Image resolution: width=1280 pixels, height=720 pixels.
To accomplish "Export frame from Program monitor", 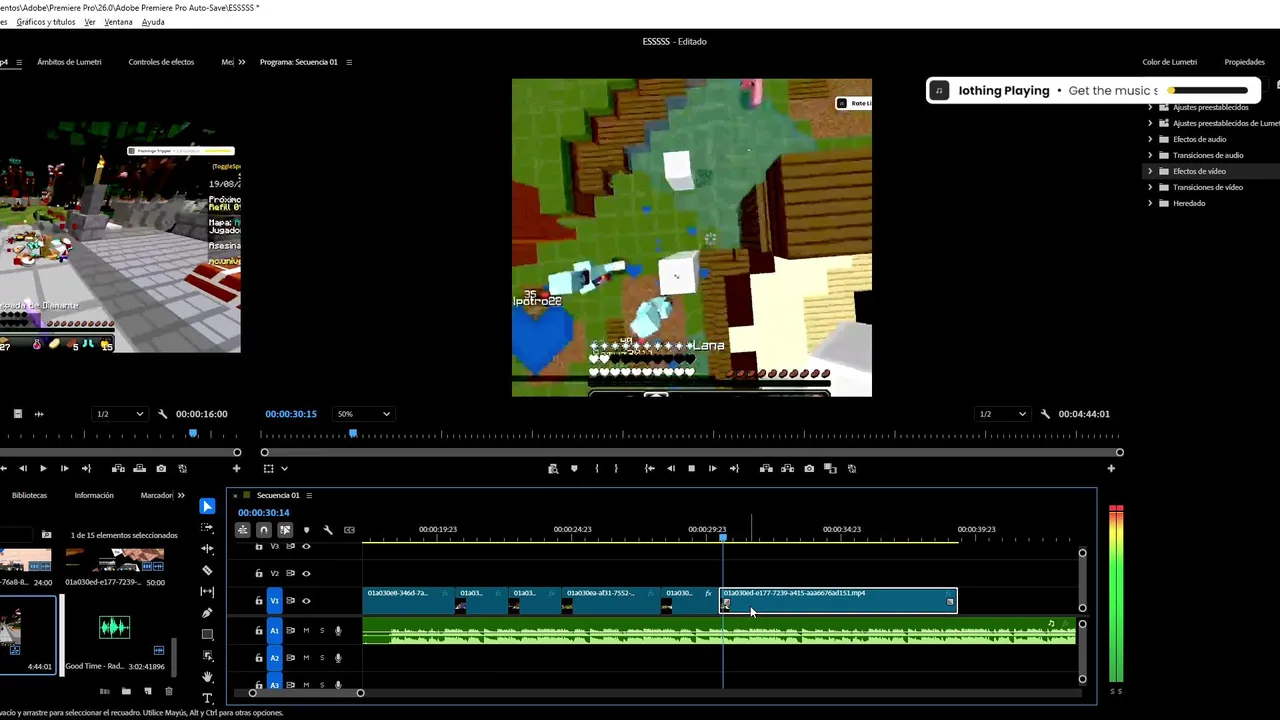I will (x=809, y=468).
